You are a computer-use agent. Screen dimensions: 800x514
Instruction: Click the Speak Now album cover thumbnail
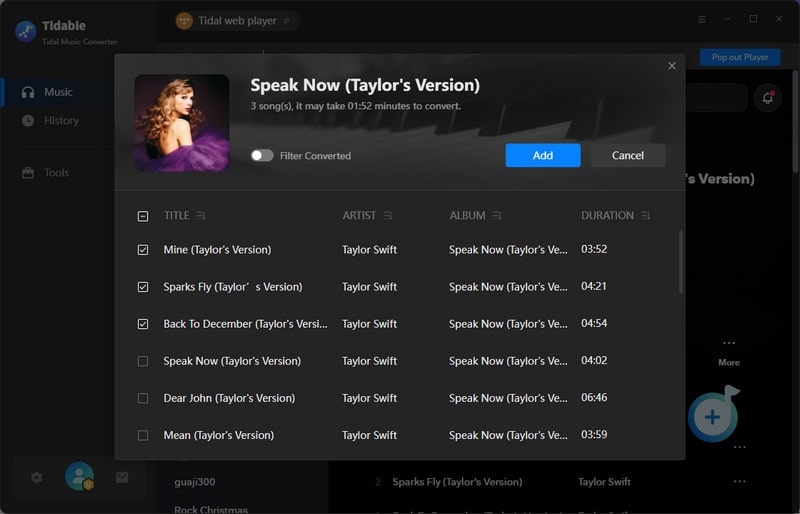pos(182,123)
